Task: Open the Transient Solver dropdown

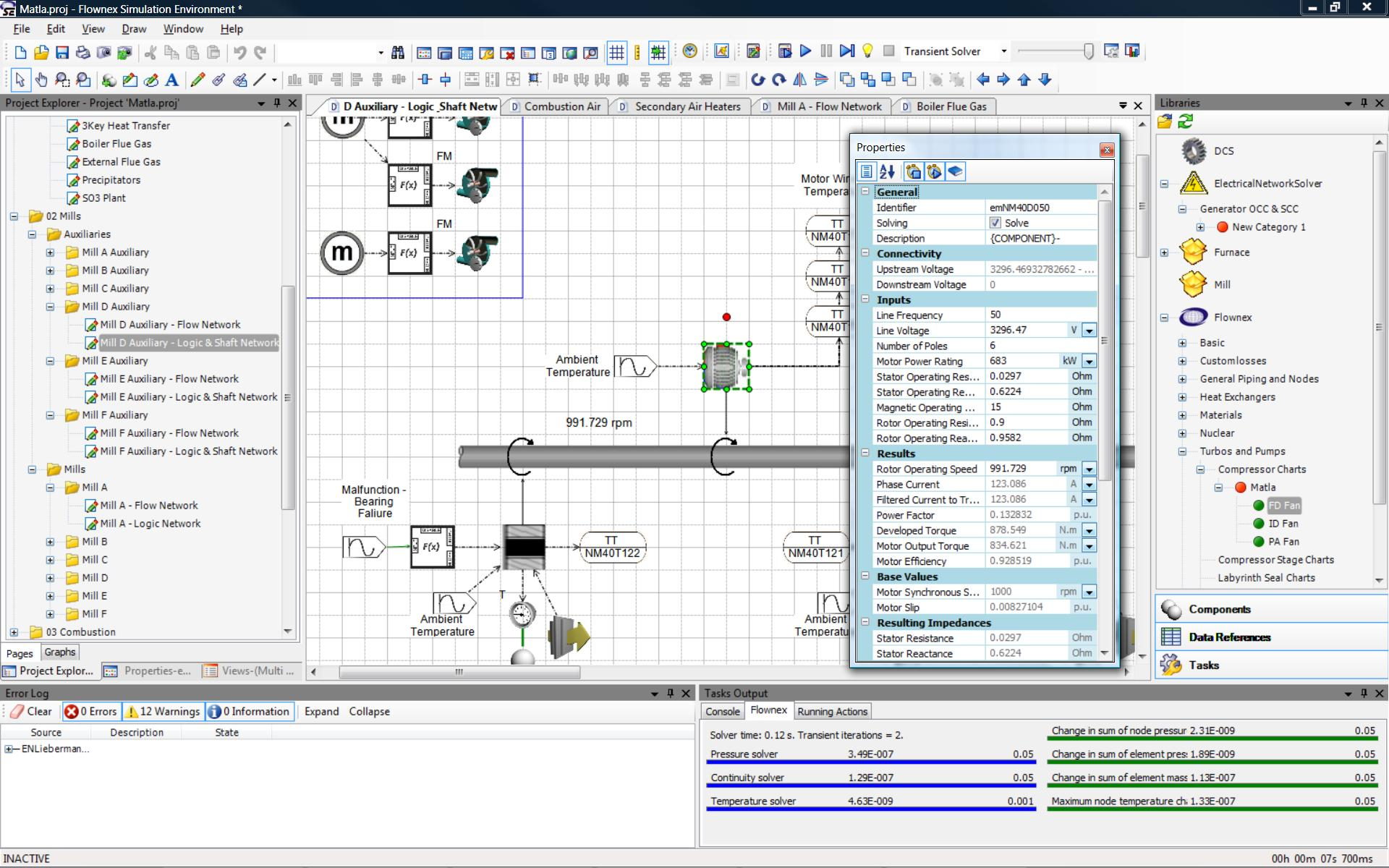Action: pos(1003,51)
